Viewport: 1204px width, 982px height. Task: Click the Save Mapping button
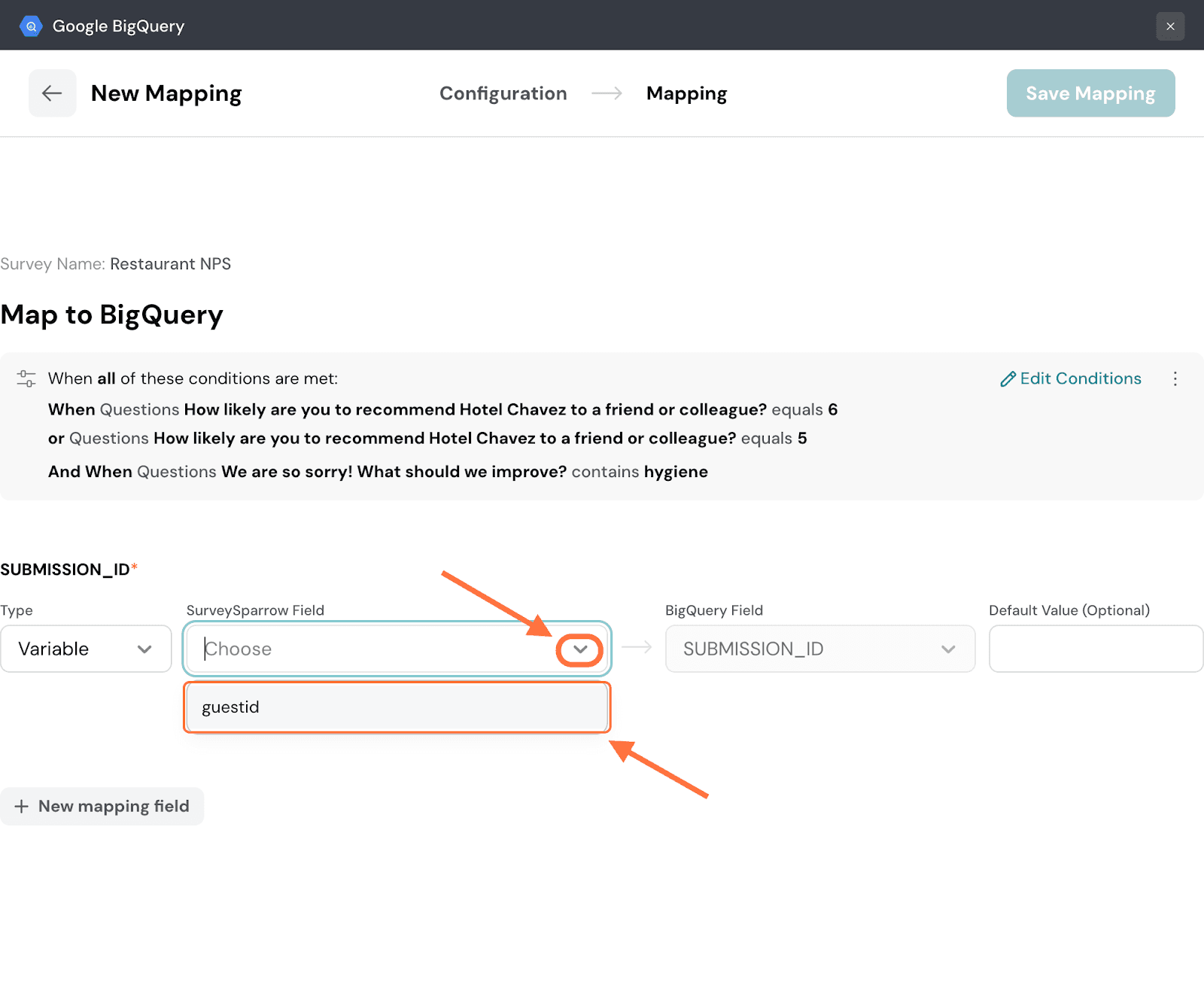tap(1090, 93)
